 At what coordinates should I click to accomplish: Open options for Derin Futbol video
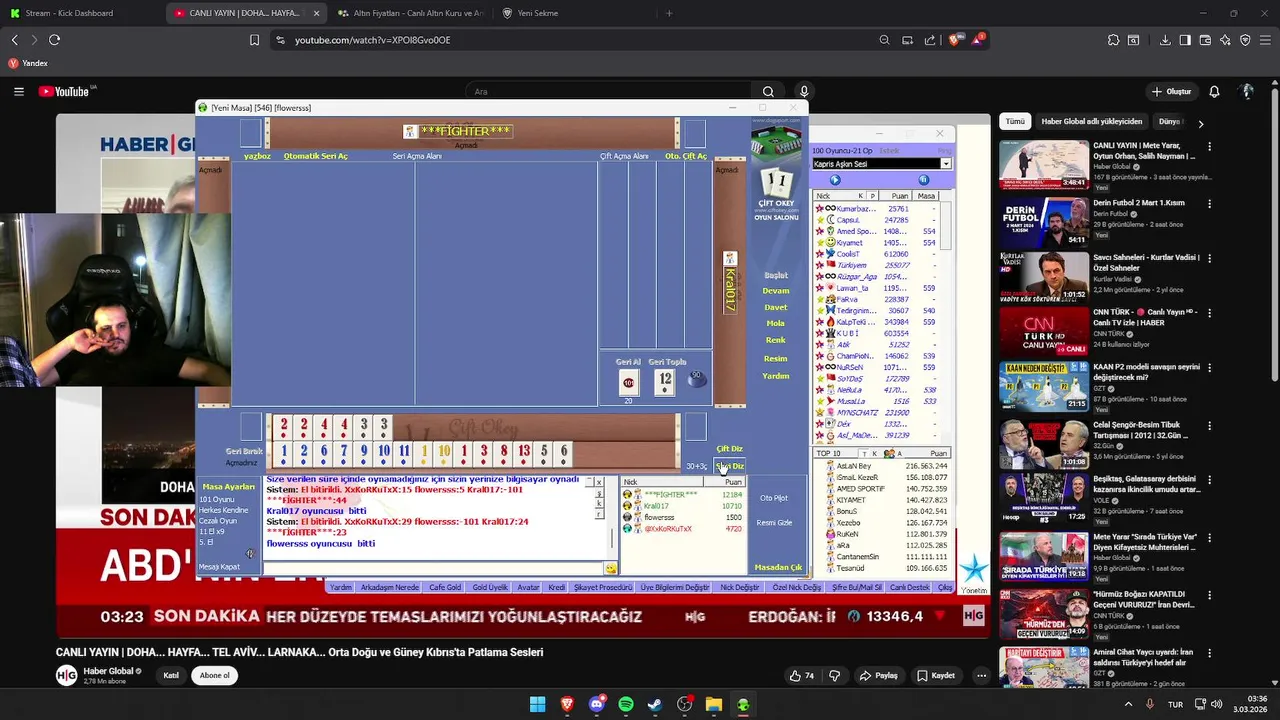pos(1209,203)
